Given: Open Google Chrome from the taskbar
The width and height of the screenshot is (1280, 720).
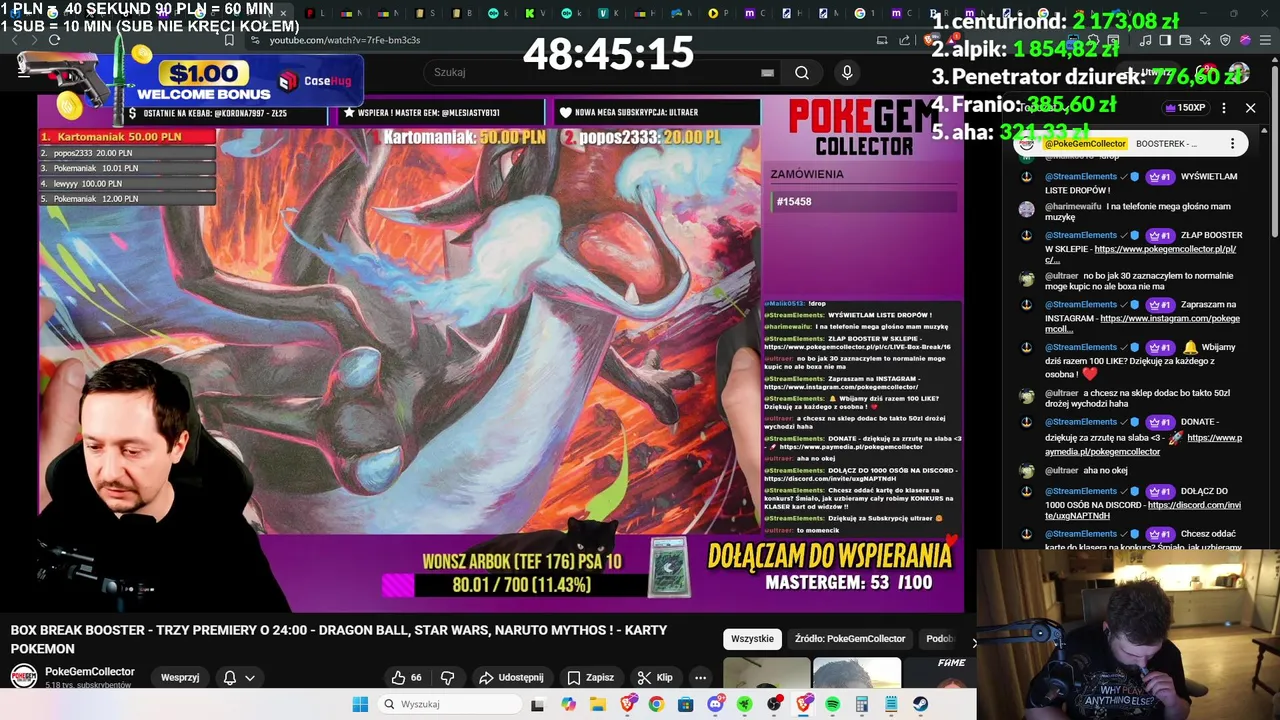Looking at the screenshot, I should click(656, 704).
